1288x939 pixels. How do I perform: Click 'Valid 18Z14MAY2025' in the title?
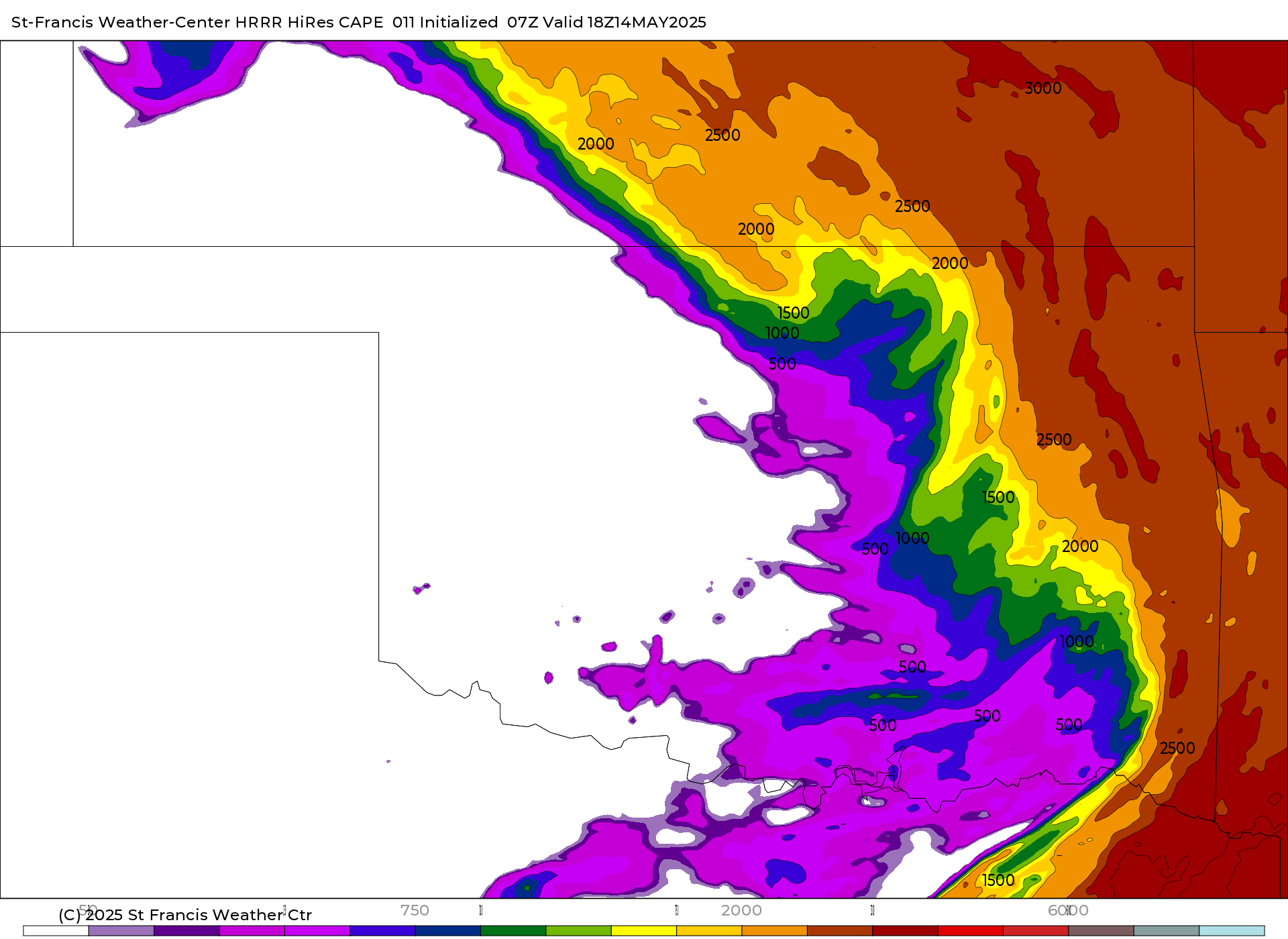(625, 22)
